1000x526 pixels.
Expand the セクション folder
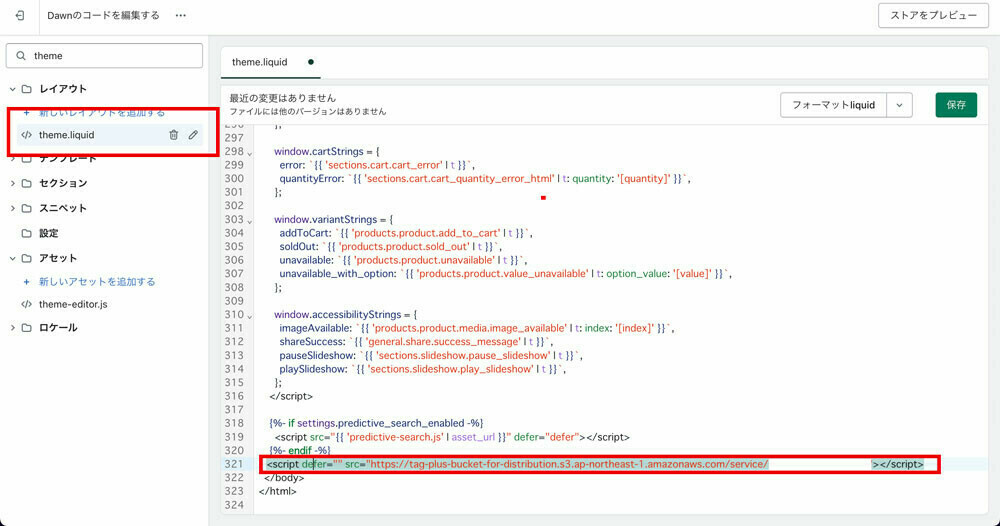click(12, 184)
